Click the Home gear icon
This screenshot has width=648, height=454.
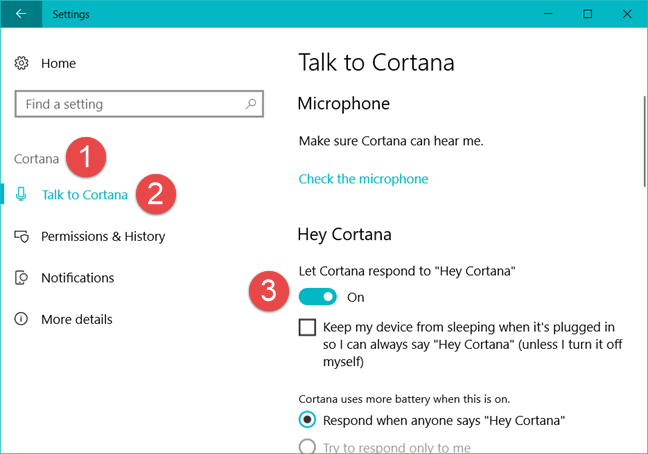(22, 63)
